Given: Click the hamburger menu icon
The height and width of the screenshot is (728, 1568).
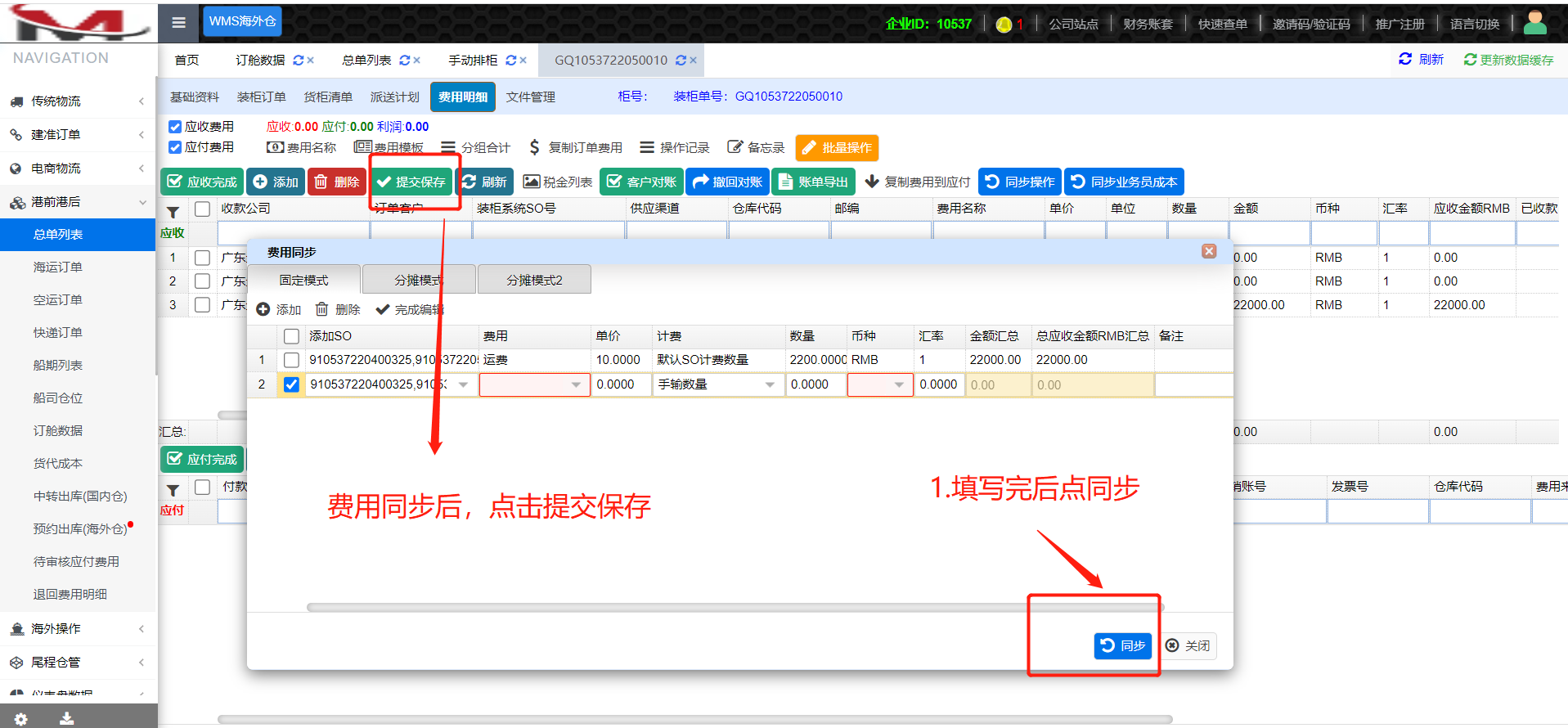Looking at the screenshot, I should [178, 23].
